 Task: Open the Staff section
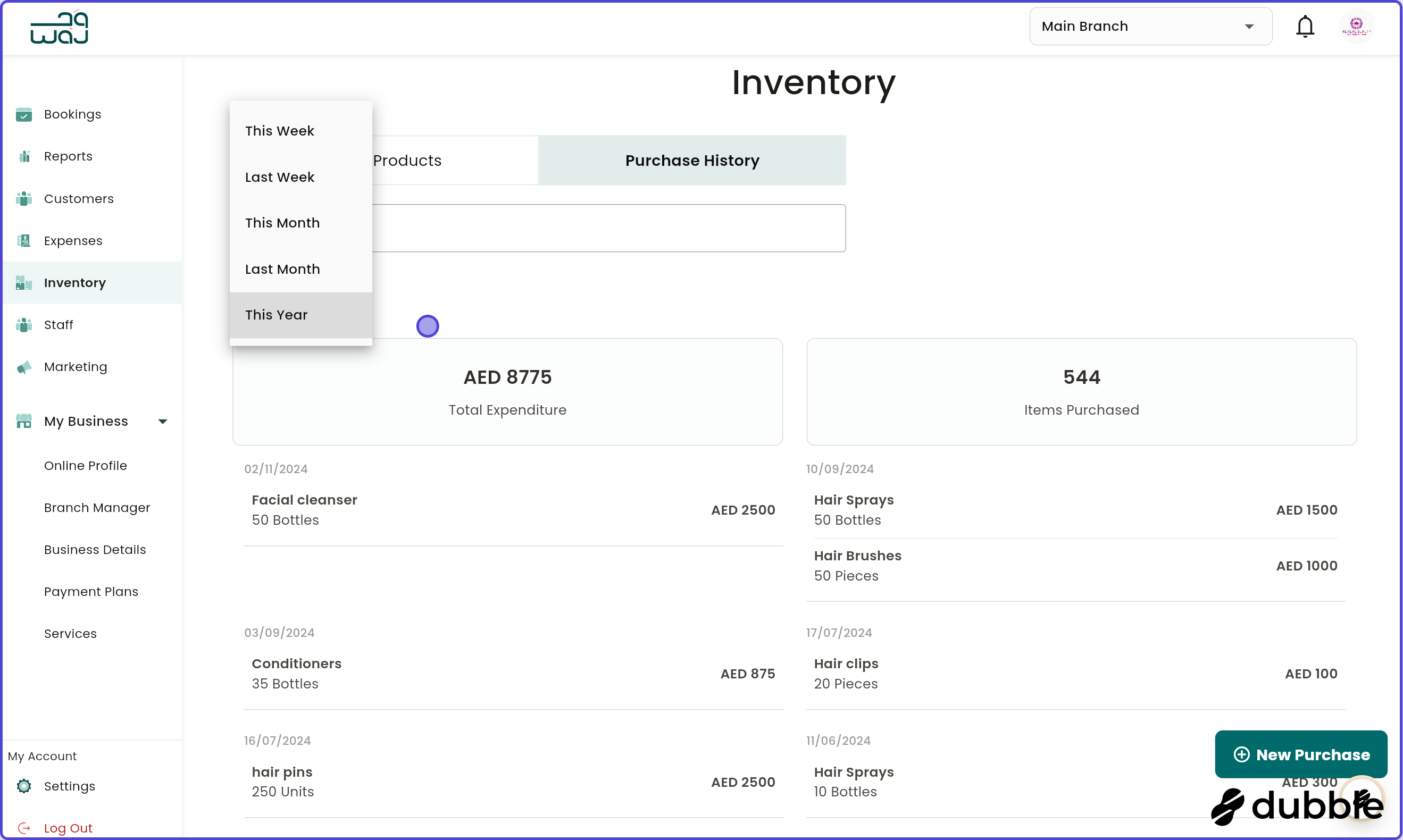pos(59,324)
